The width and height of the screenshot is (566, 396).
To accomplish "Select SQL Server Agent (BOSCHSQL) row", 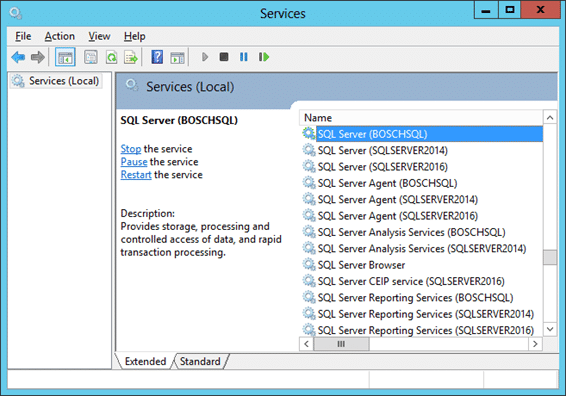I will pos(422,183).
